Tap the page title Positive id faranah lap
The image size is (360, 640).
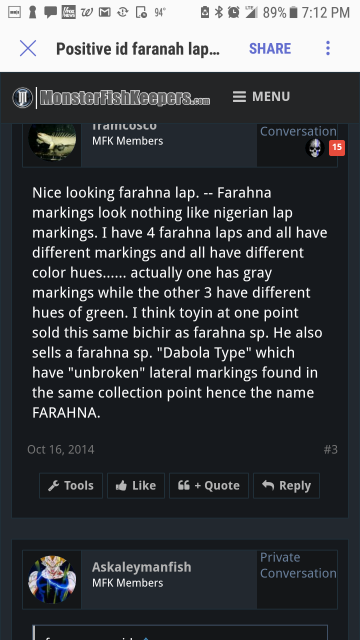point(138,49)
